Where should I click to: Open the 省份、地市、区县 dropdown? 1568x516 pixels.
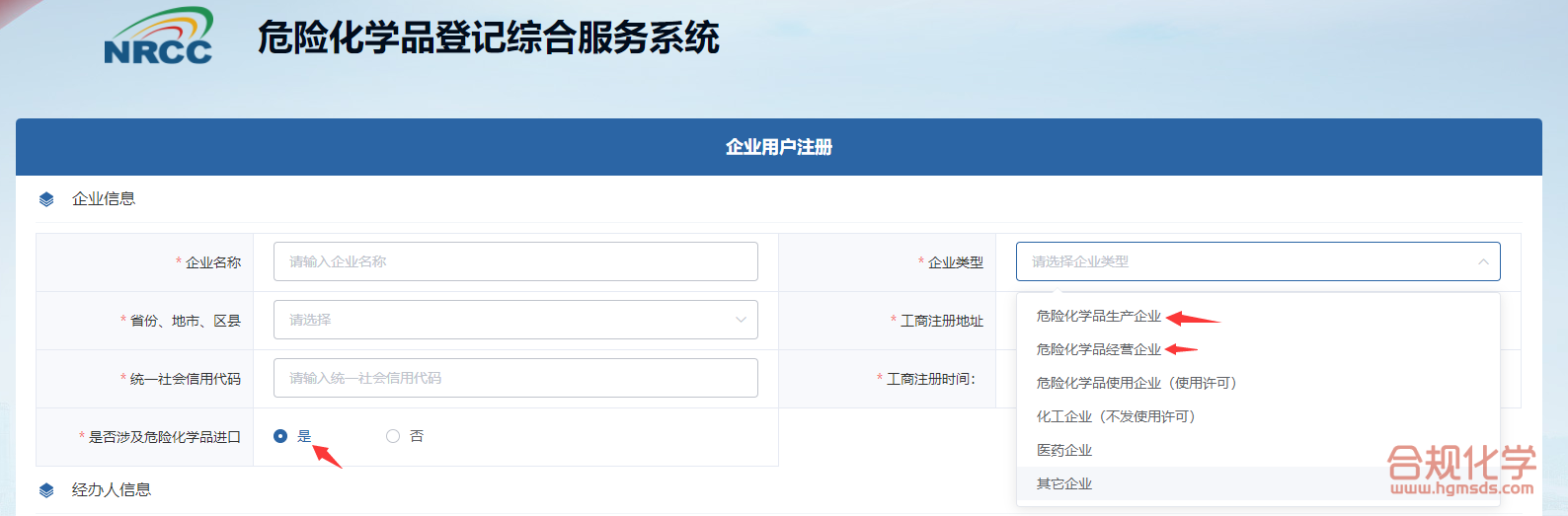514,320
